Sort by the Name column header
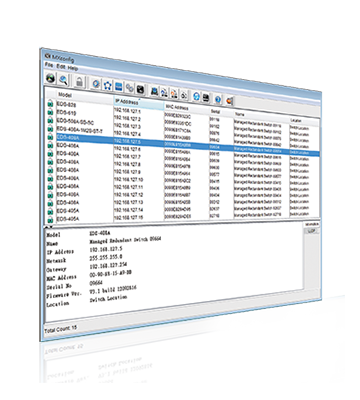 pos(261,115)
